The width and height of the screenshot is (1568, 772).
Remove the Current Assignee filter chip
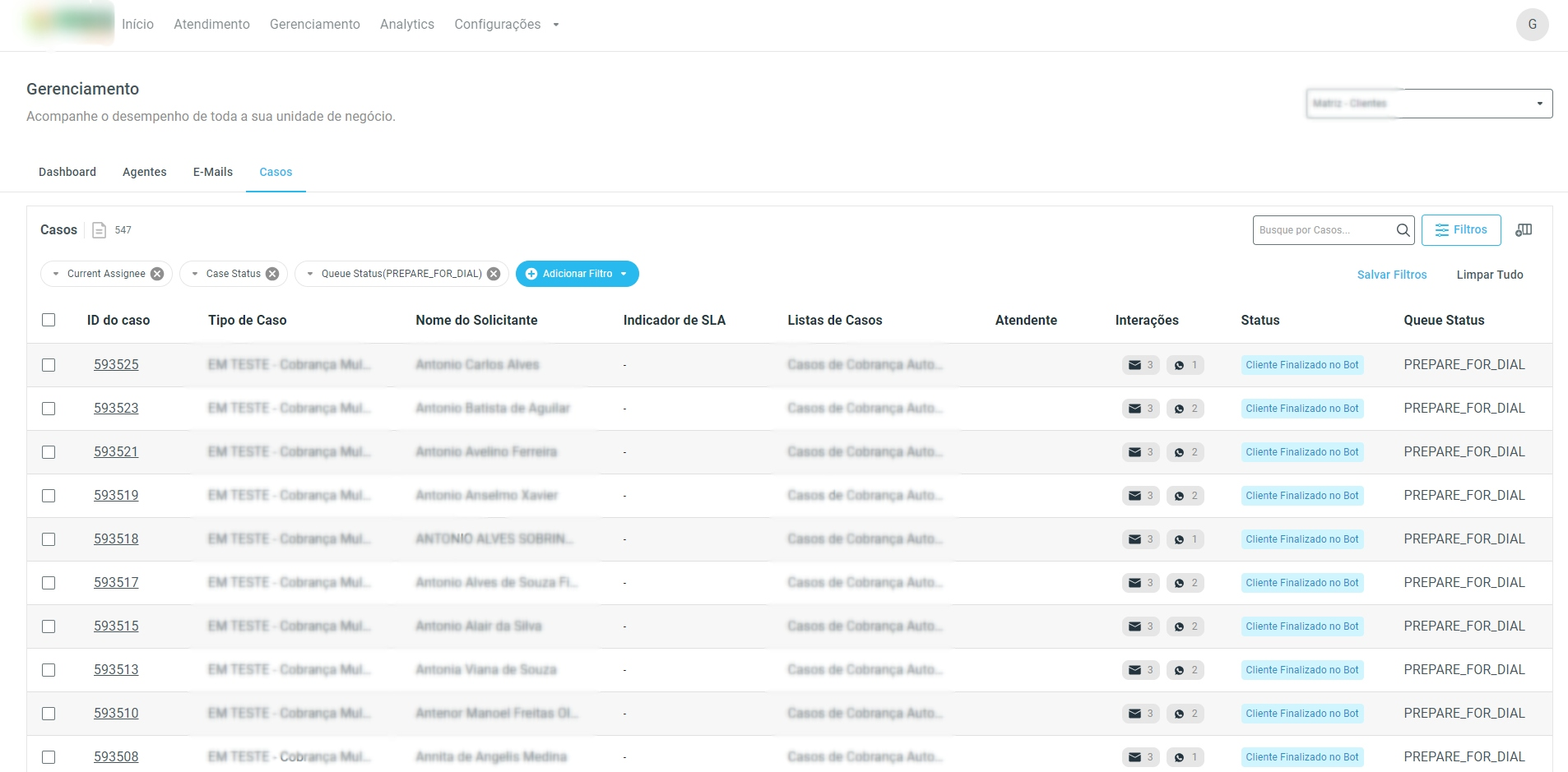tap(157, 274)
